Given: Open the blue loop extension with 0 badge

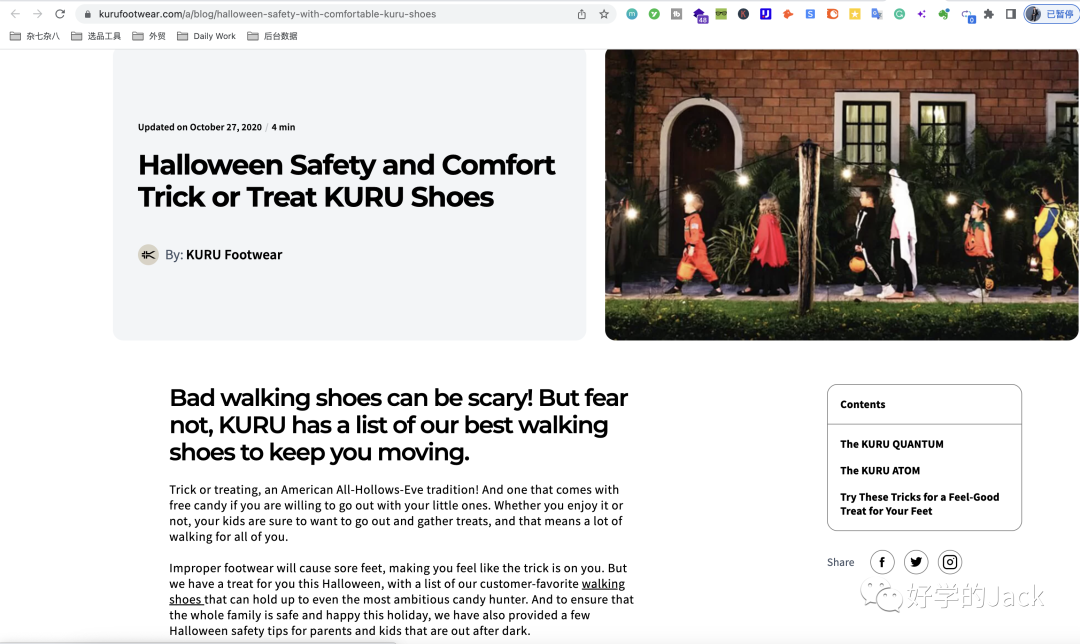Looking at the screenshot, I should 968,15.
